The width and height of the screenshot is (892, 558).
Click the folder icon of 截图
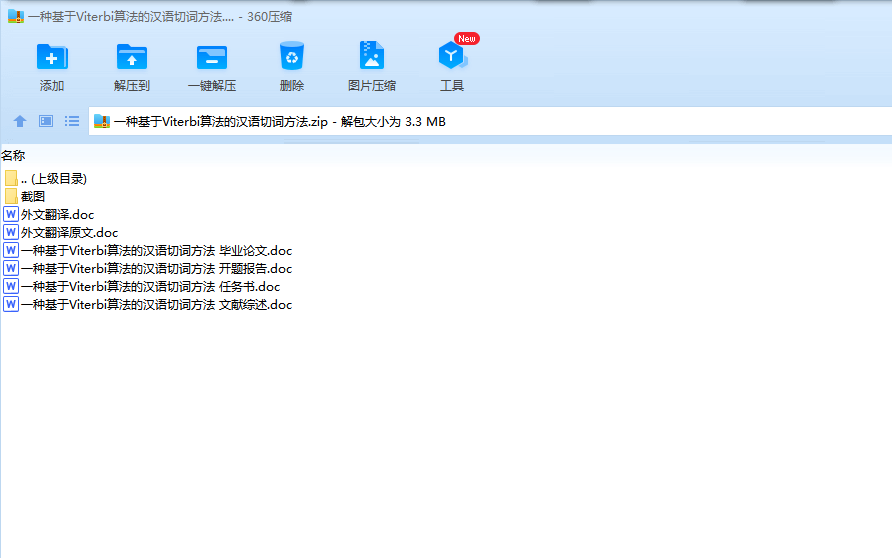coord(11,196)
